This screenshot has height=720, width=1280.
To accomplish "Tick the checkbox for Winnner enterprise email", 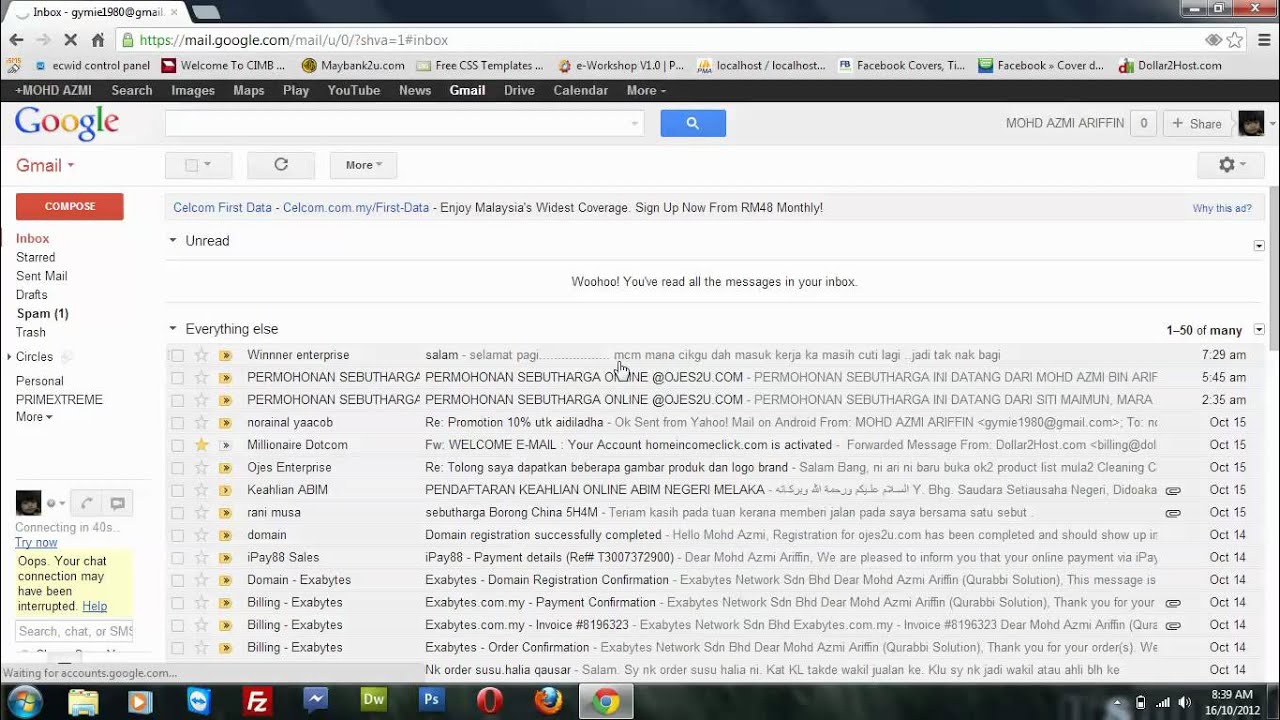I will click(177, 355).
